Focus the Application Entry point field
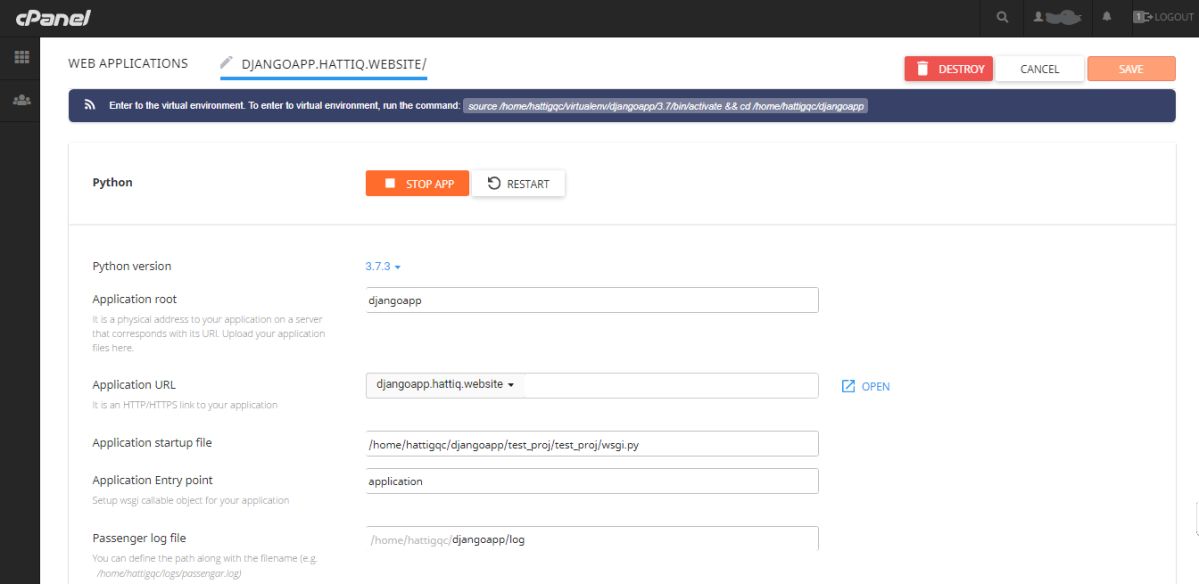 tap(592, 482)
